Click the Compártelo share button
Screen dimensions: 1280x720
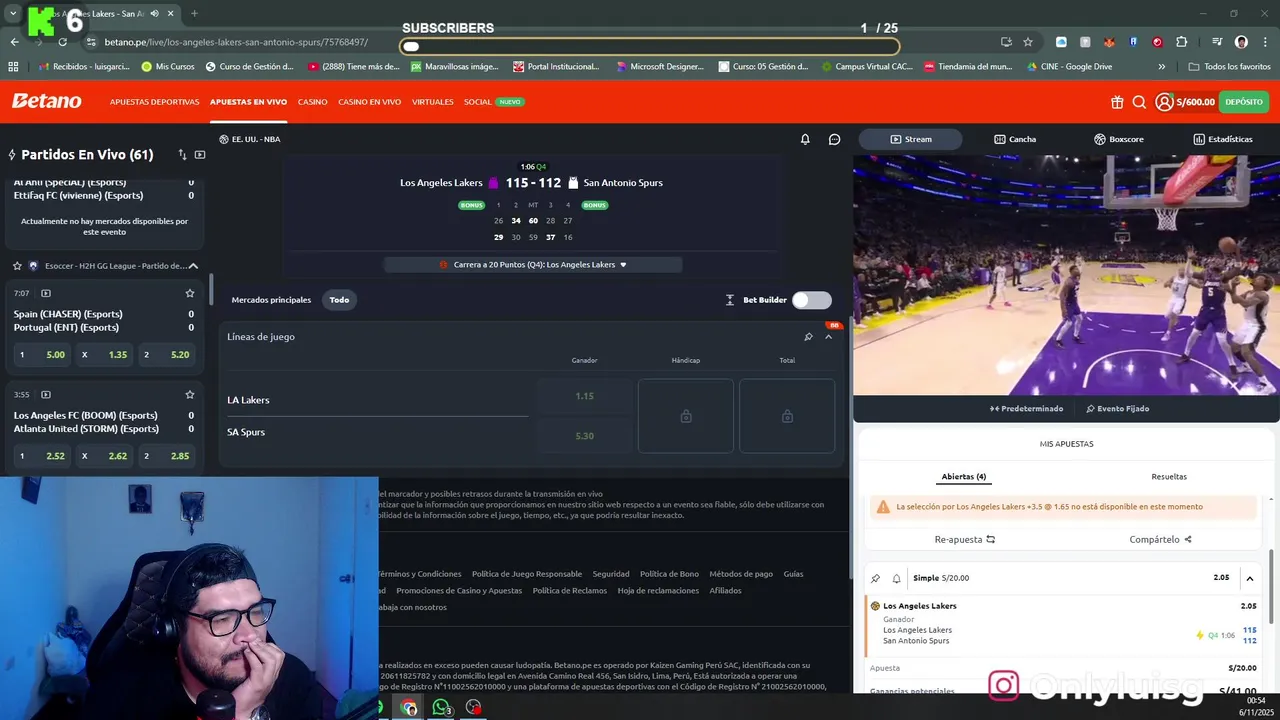[1160, 539]
